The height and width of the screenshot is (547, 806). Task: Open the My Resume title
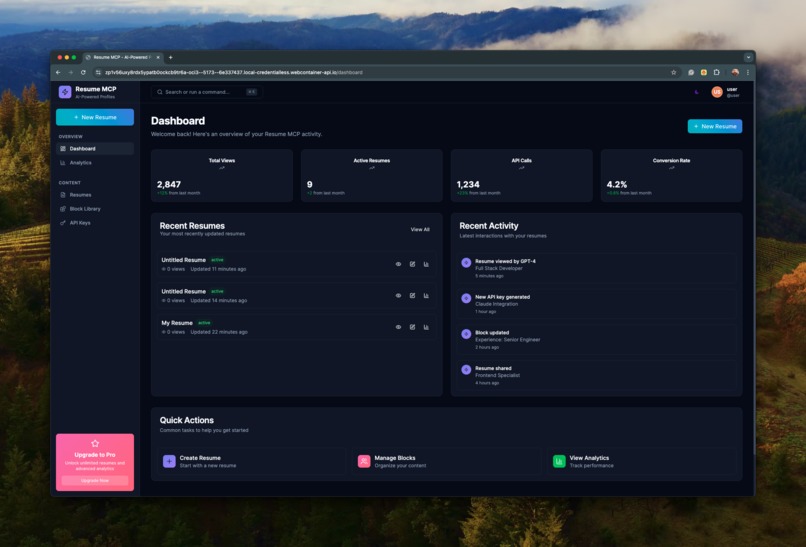177,323
